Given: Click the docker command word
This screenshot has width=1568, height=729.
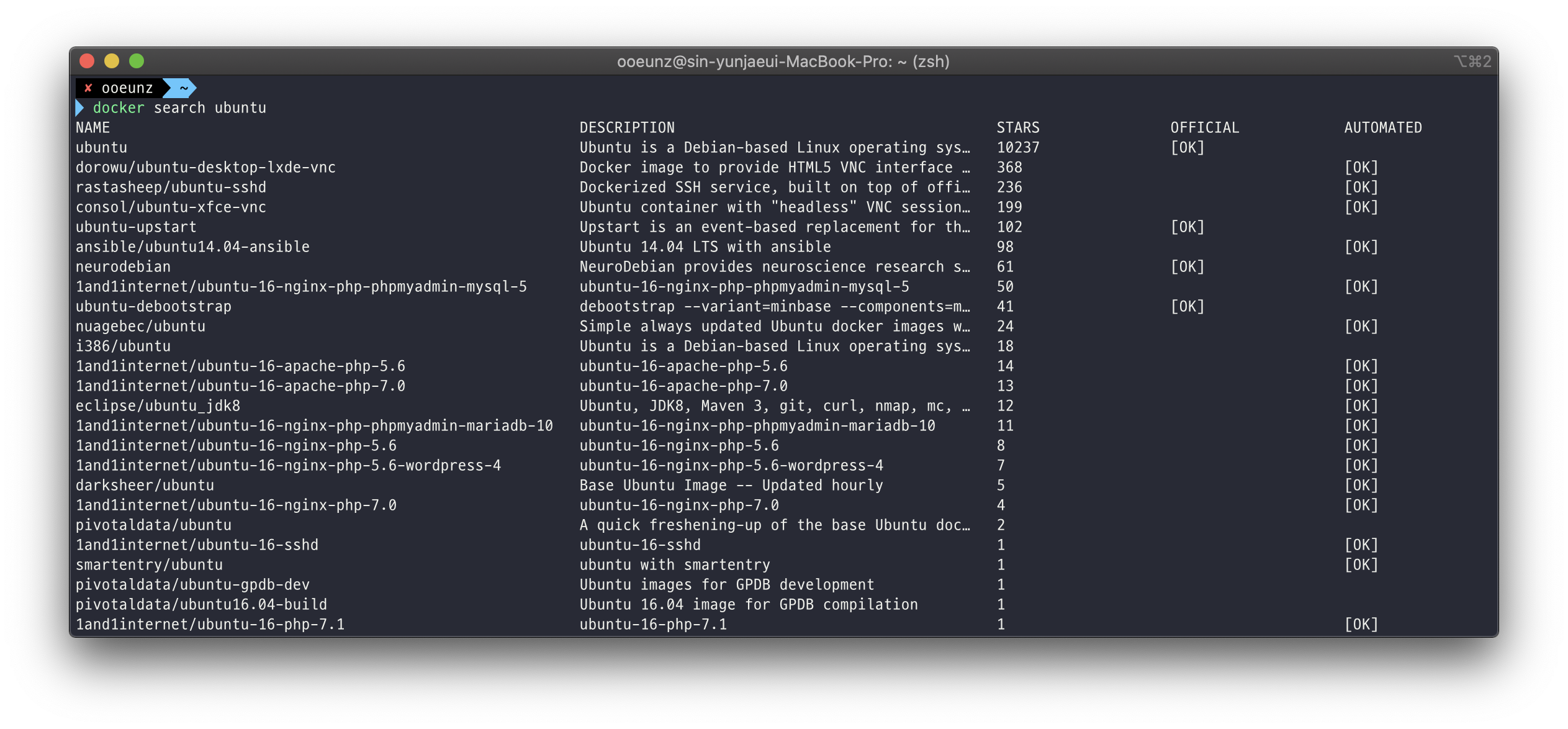Looking at the screenshot, I should tap(118, 108).
